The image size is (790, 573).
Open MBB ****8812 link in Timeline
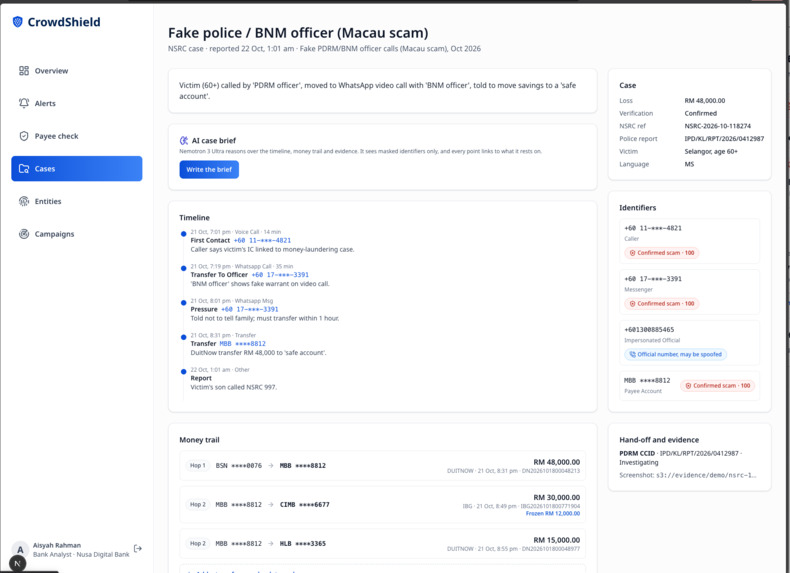[x=242, y=344]
